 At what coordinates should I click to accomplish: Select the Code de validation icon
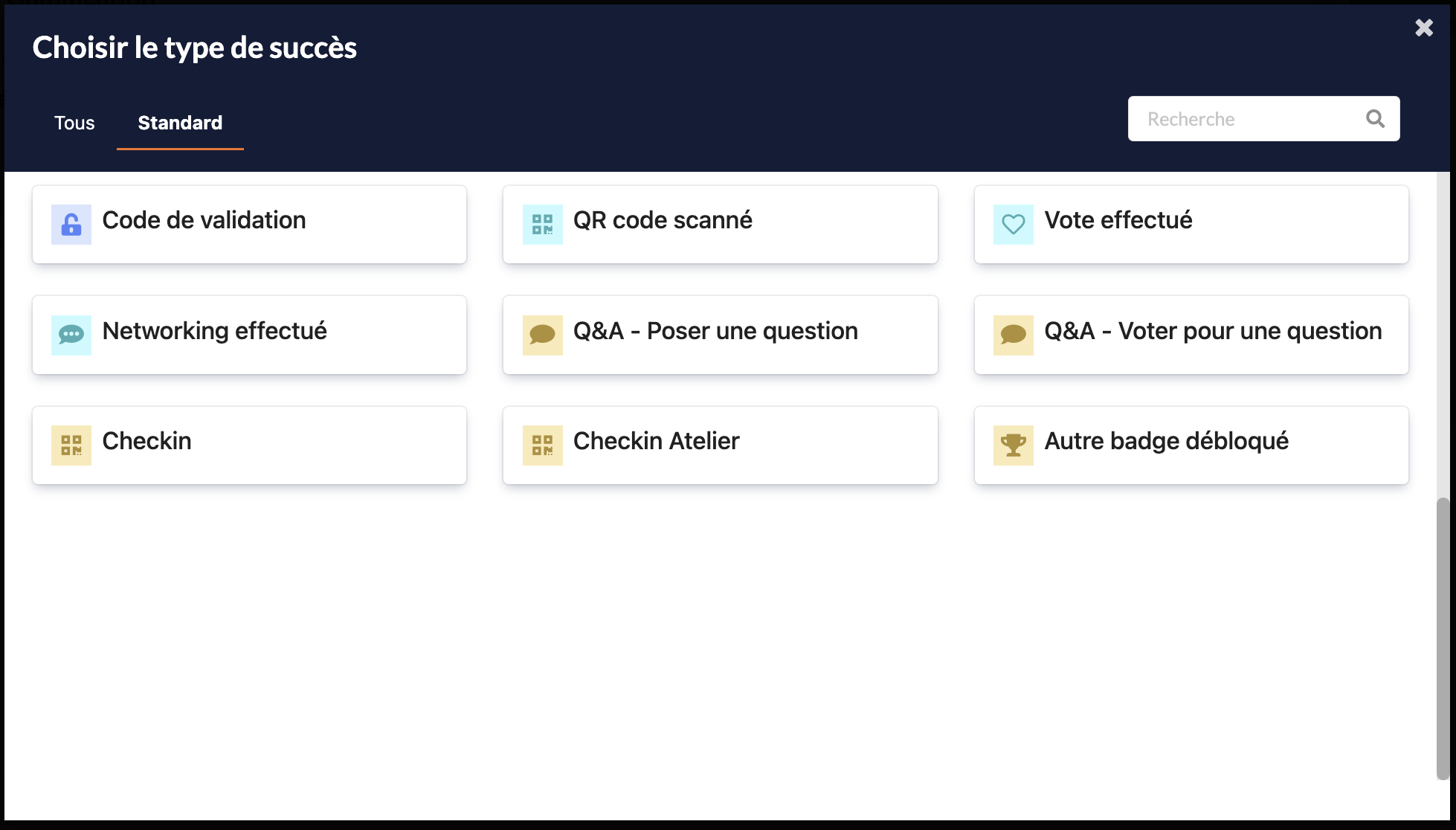[x=70, y=221]
